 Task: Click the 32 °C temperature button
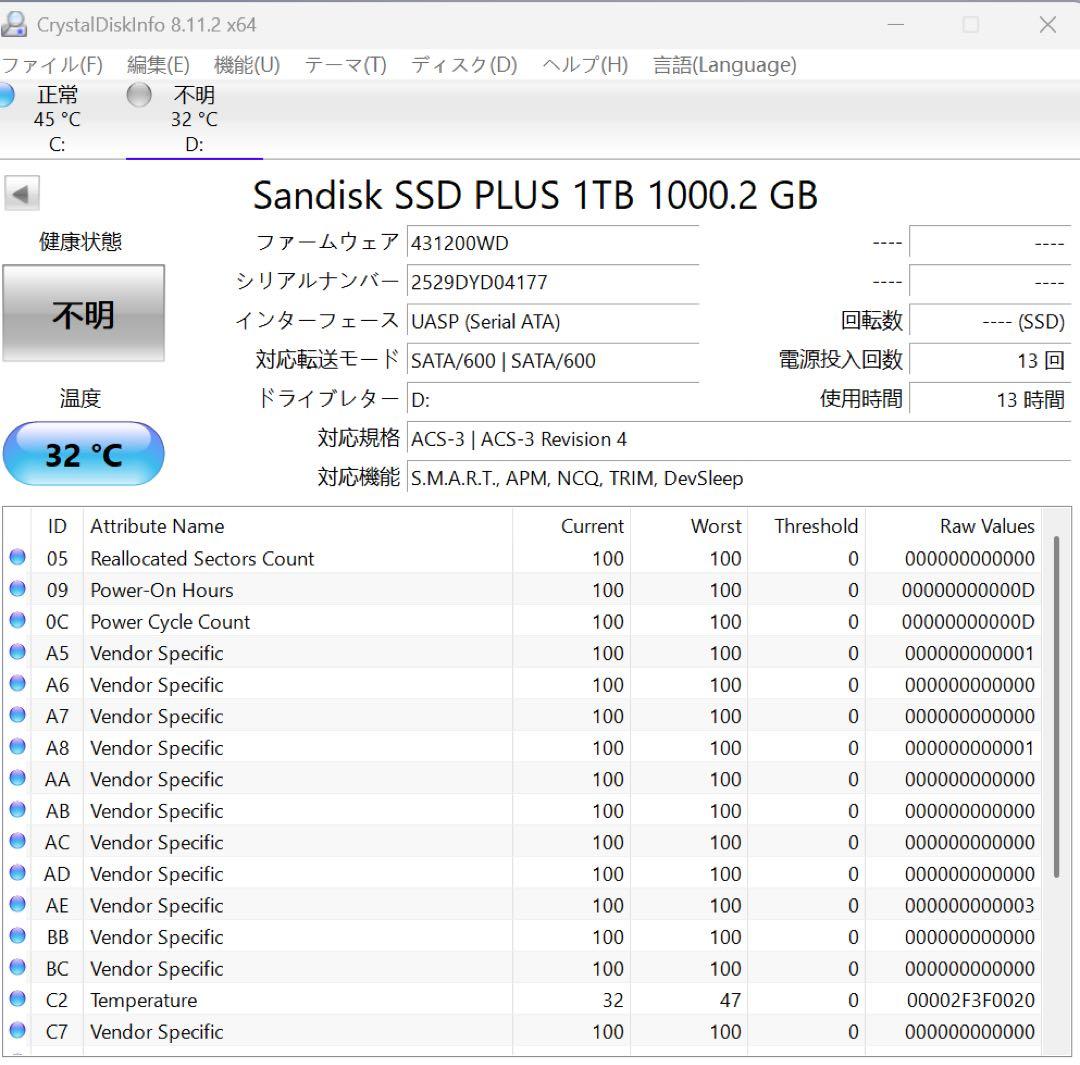click(83, 454)
